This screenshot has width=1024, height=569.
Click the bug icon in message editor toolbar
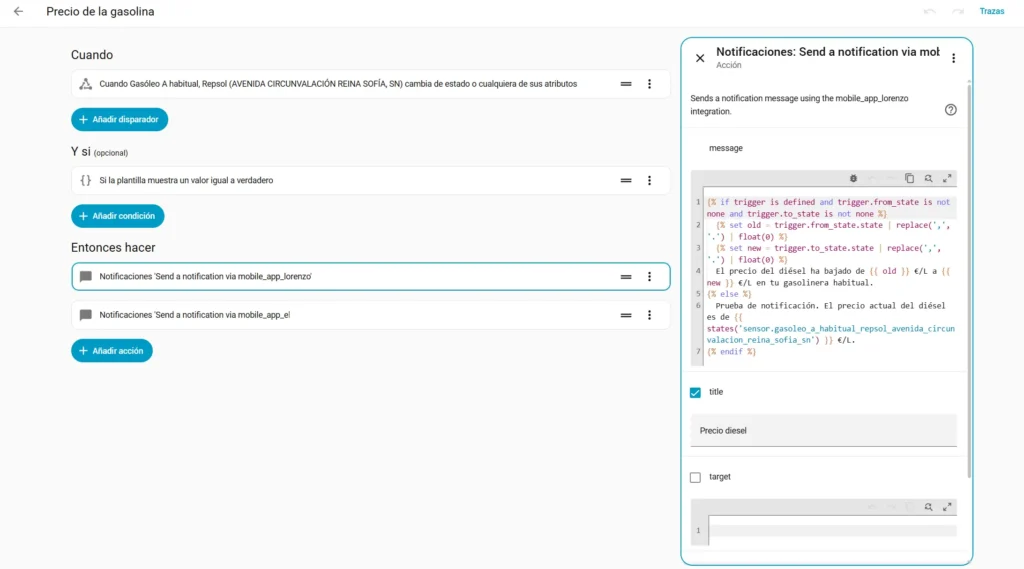[853, 178]
